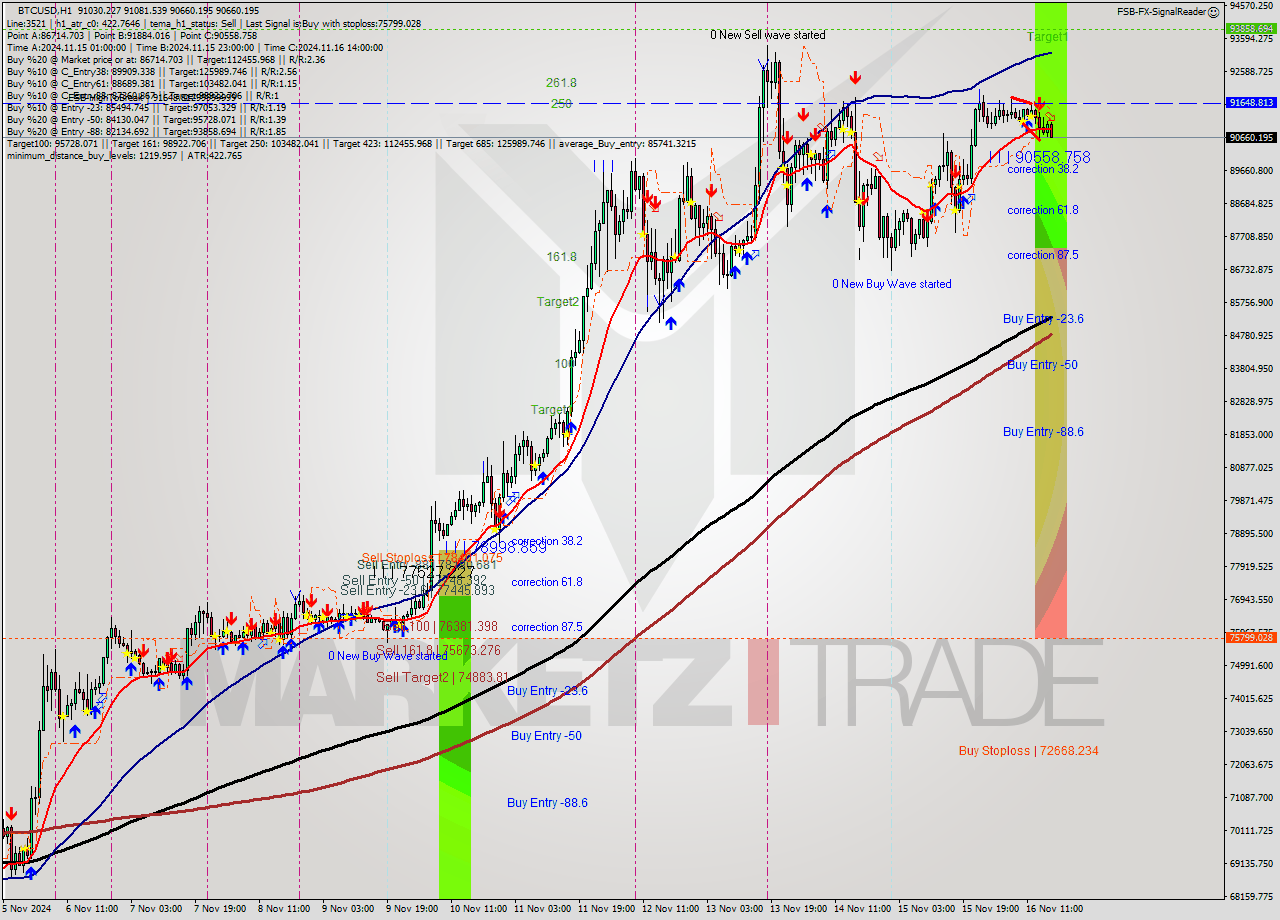Click the 89660.780 price scale value
The width and height of the screenshot is (1280, 920).
click(x=1251, y=170)
